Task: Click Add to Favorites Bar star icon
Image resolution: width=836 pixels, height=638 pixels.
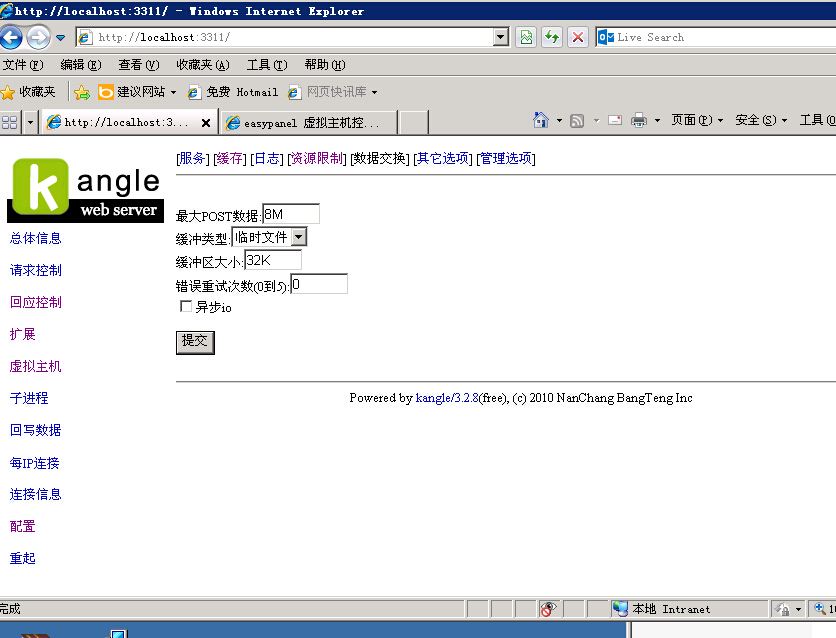Action: [x=82, y=93]
